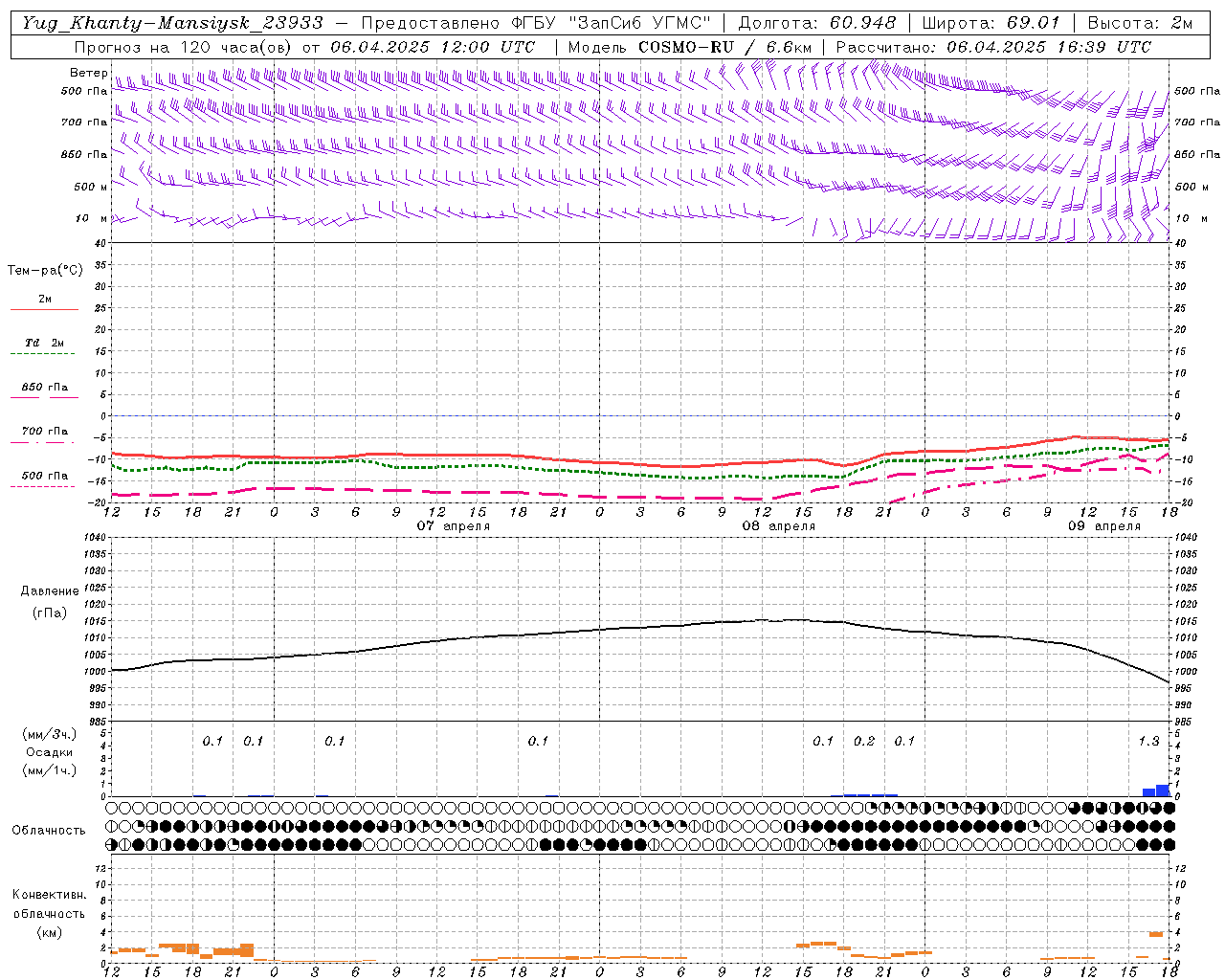Click the Давление pressure panel label

tap(49, 591)
